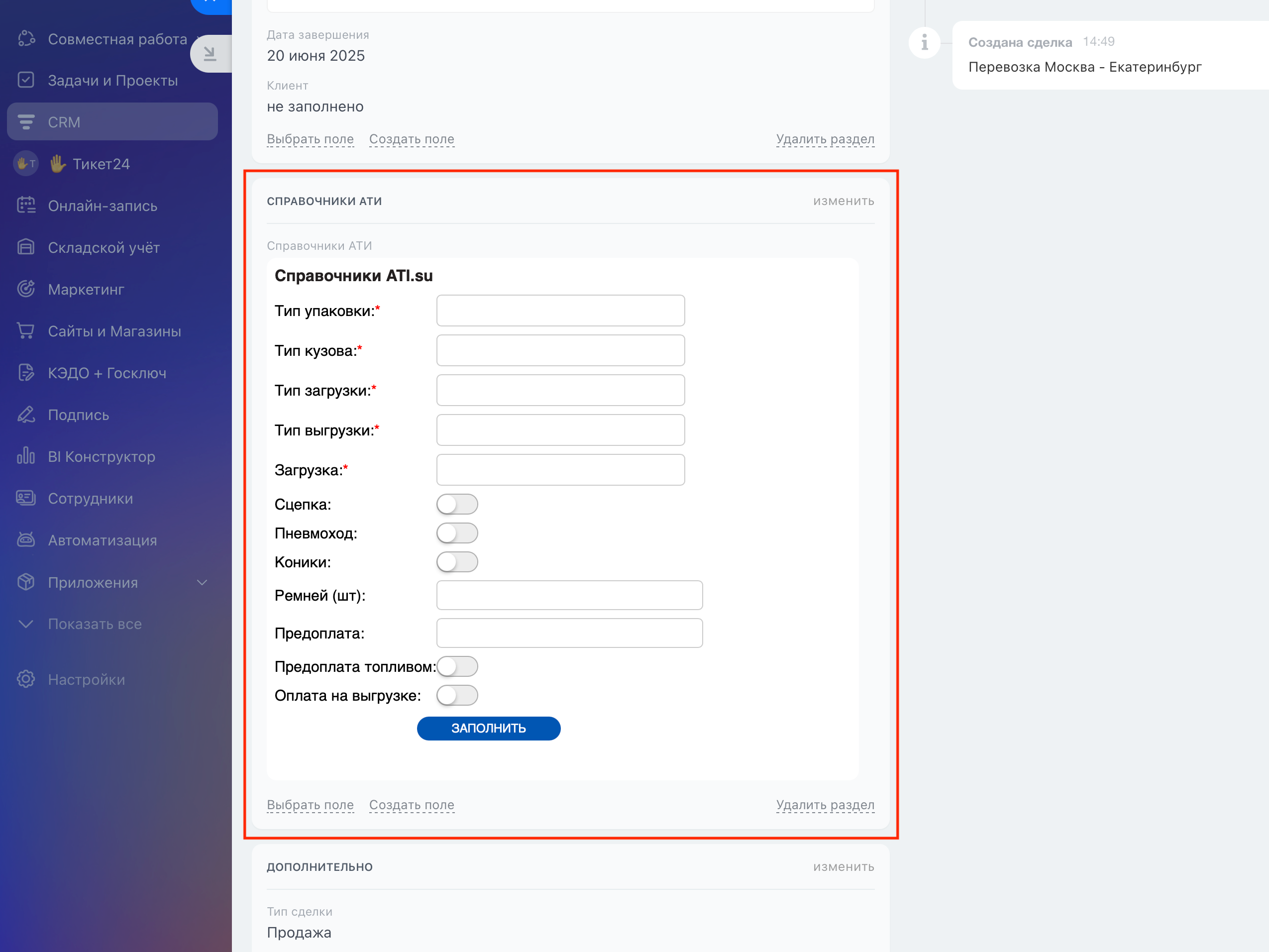The height and width of the screenshot is (952, 1269).
Task: Click the BI Конструктор chart icon
Action: 26,456
